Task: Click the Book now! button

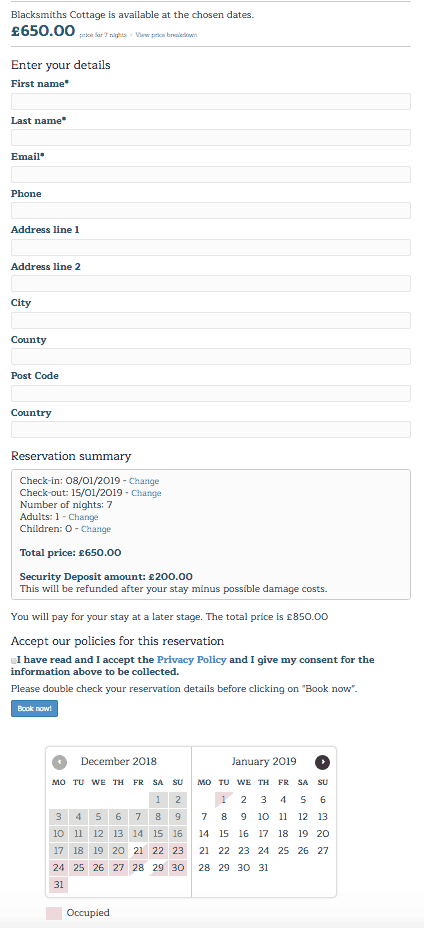Action: click(x=34, y=708)
